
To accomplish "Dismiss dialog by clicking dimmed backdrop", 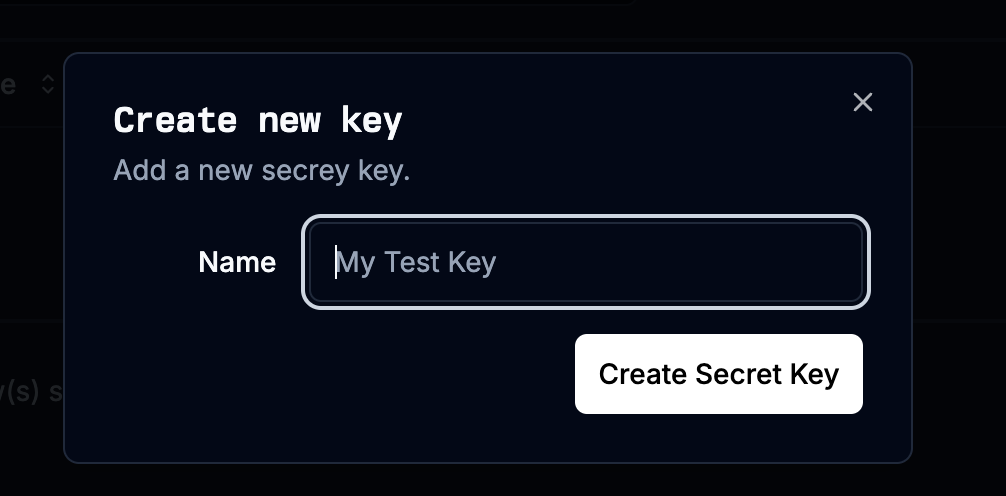I will tap(960, 250).
